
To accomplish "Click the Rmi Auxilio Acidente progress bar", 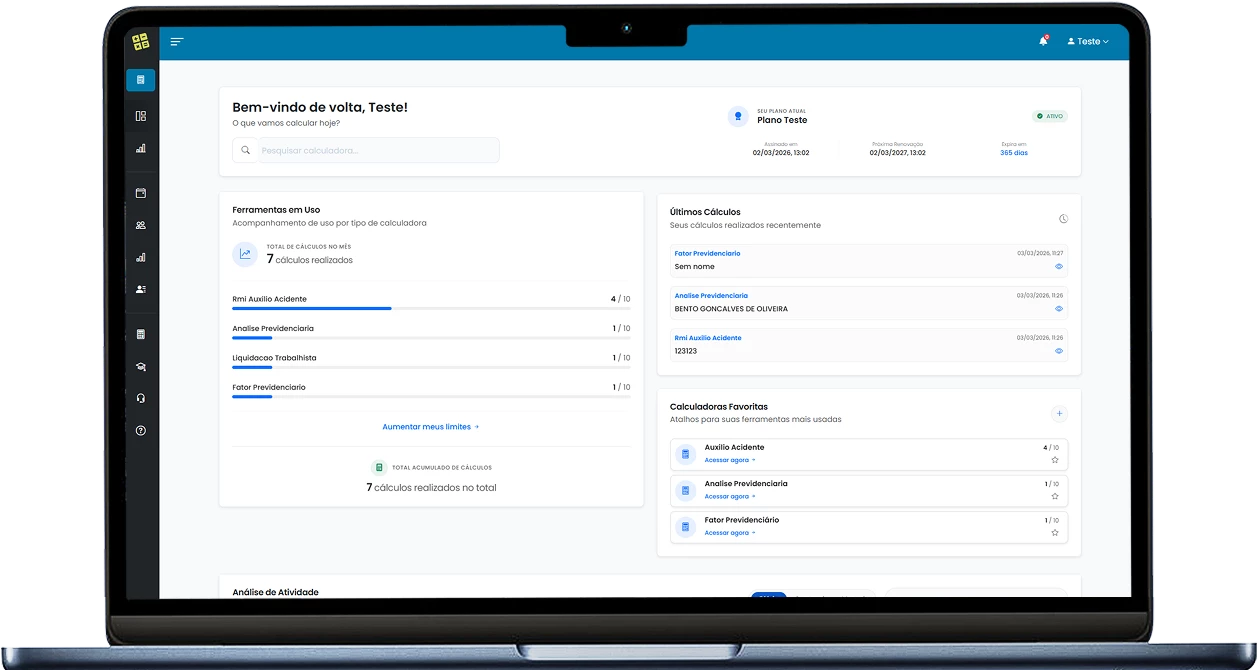I will [431, 309].
